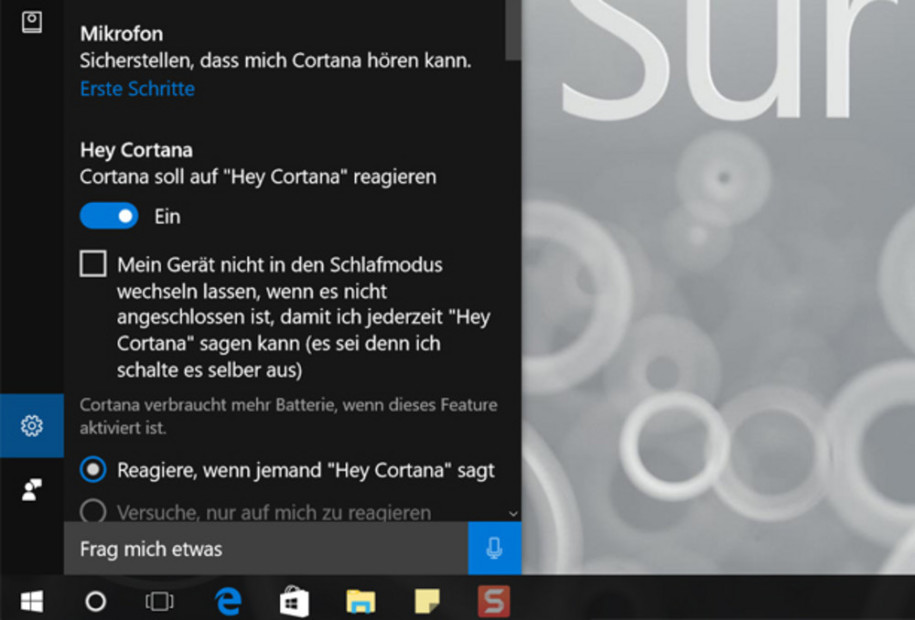Screen dimensions: 915x620
Task: Open the Cortana Notebook icon in sidebar
Action: pos(31,22)
